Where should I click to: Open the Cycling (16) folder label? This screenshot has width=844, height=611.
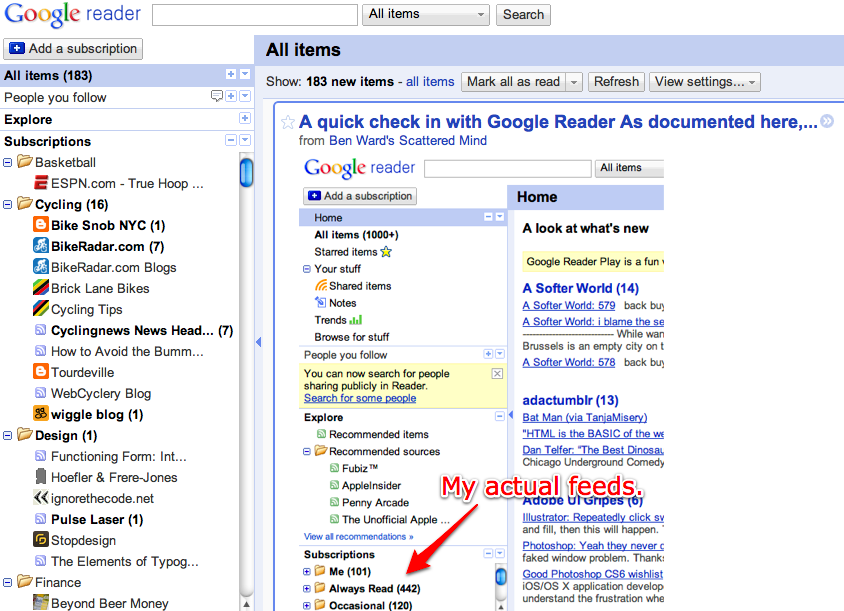72,205
